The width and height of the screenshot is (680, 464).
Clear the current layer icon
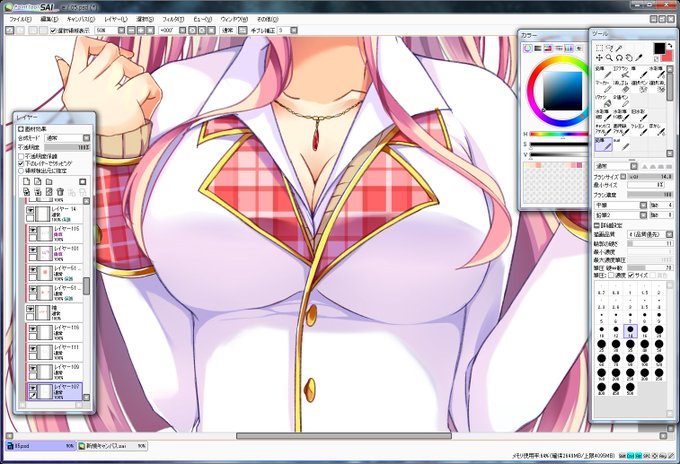49,192
